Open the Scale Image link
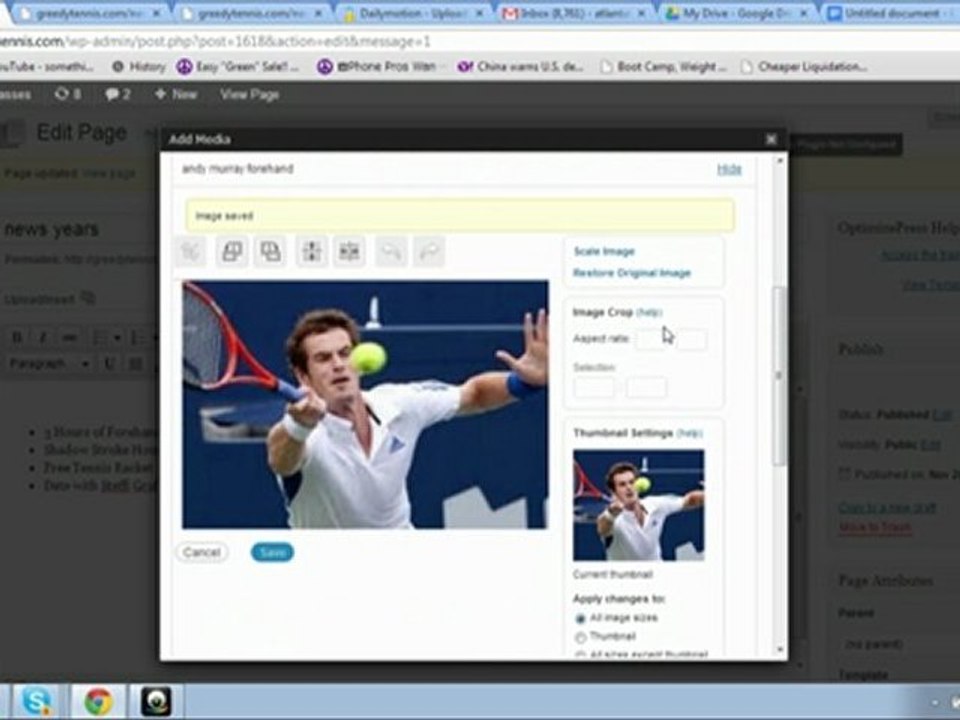The height and width of the screenshot is (720, 960). pos(604,251)
